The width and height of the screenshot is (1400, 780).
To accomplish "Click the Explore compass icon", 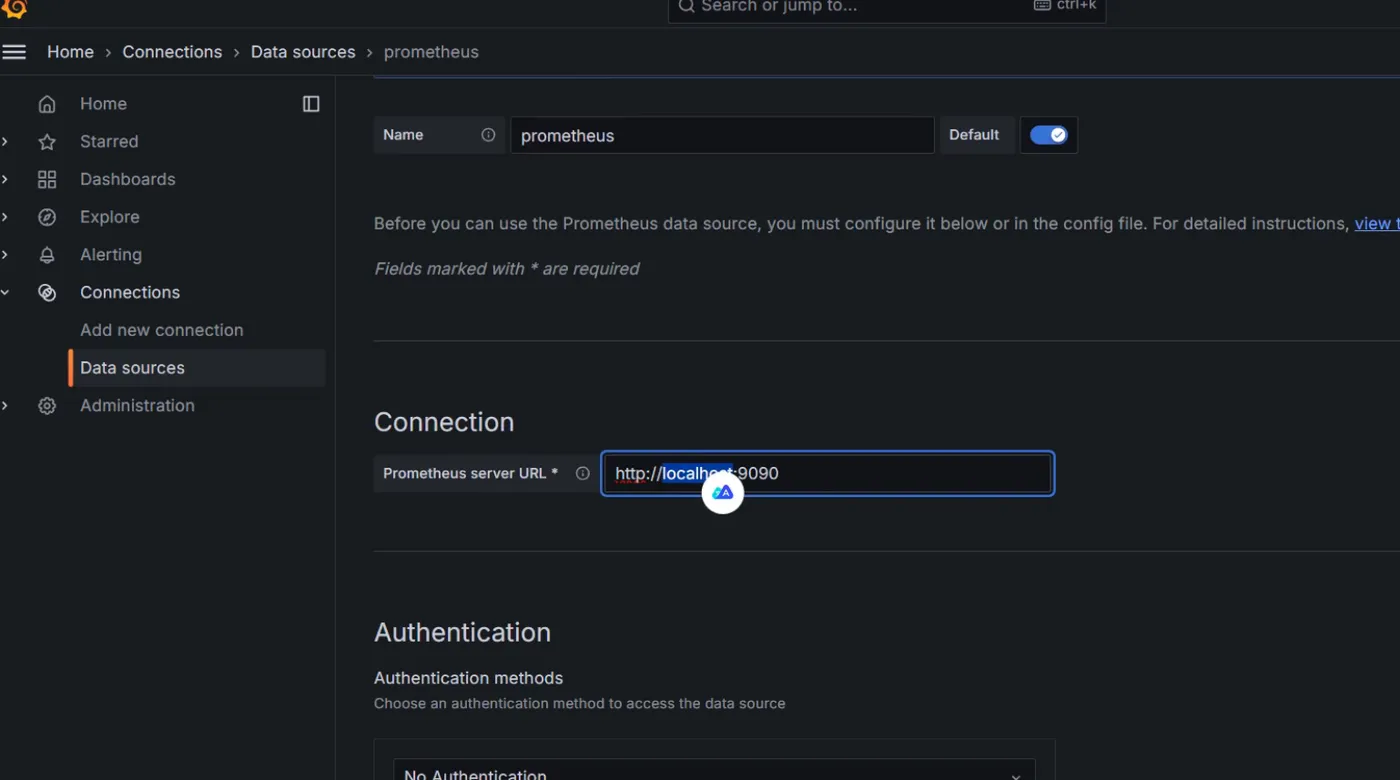I will [47, 217].
